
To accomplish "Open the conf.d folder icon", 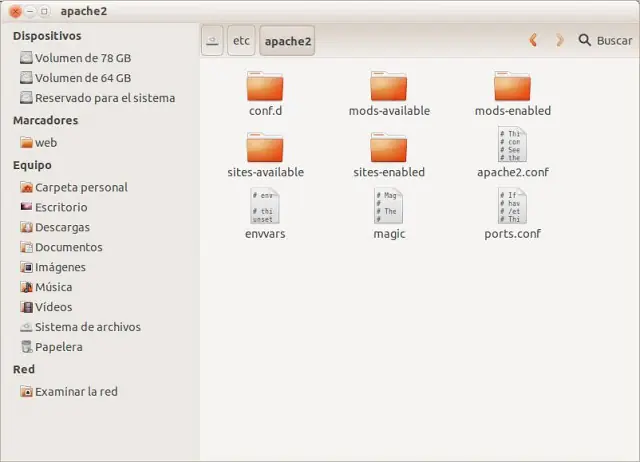I will click(265, 86).
